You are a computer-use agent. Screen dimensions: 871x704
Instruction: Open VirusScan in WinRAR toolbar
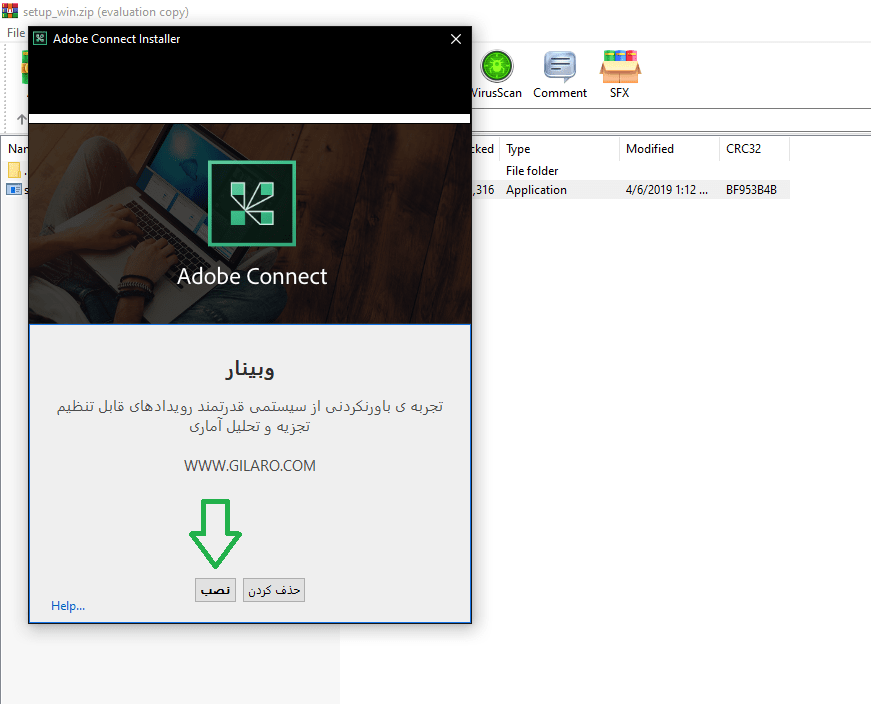(497, 74)
